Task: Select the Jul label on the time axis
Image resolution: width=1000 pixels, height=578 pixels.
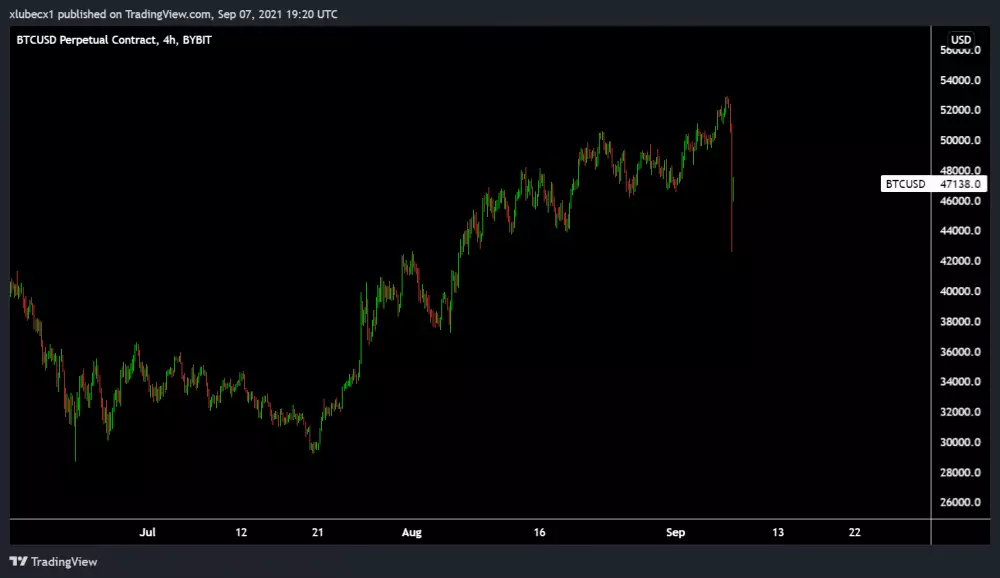Action: [147, 532]
